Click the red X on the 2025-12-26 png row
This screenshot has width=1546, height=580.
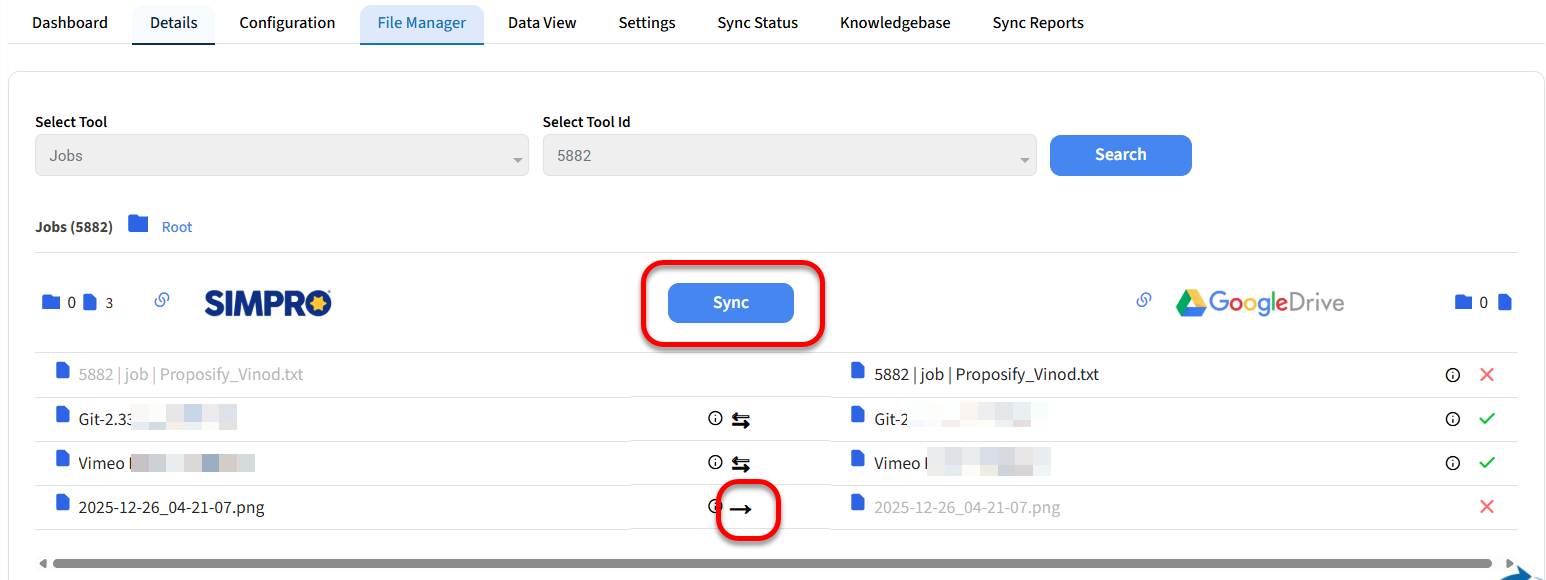tap(1486, 507)
